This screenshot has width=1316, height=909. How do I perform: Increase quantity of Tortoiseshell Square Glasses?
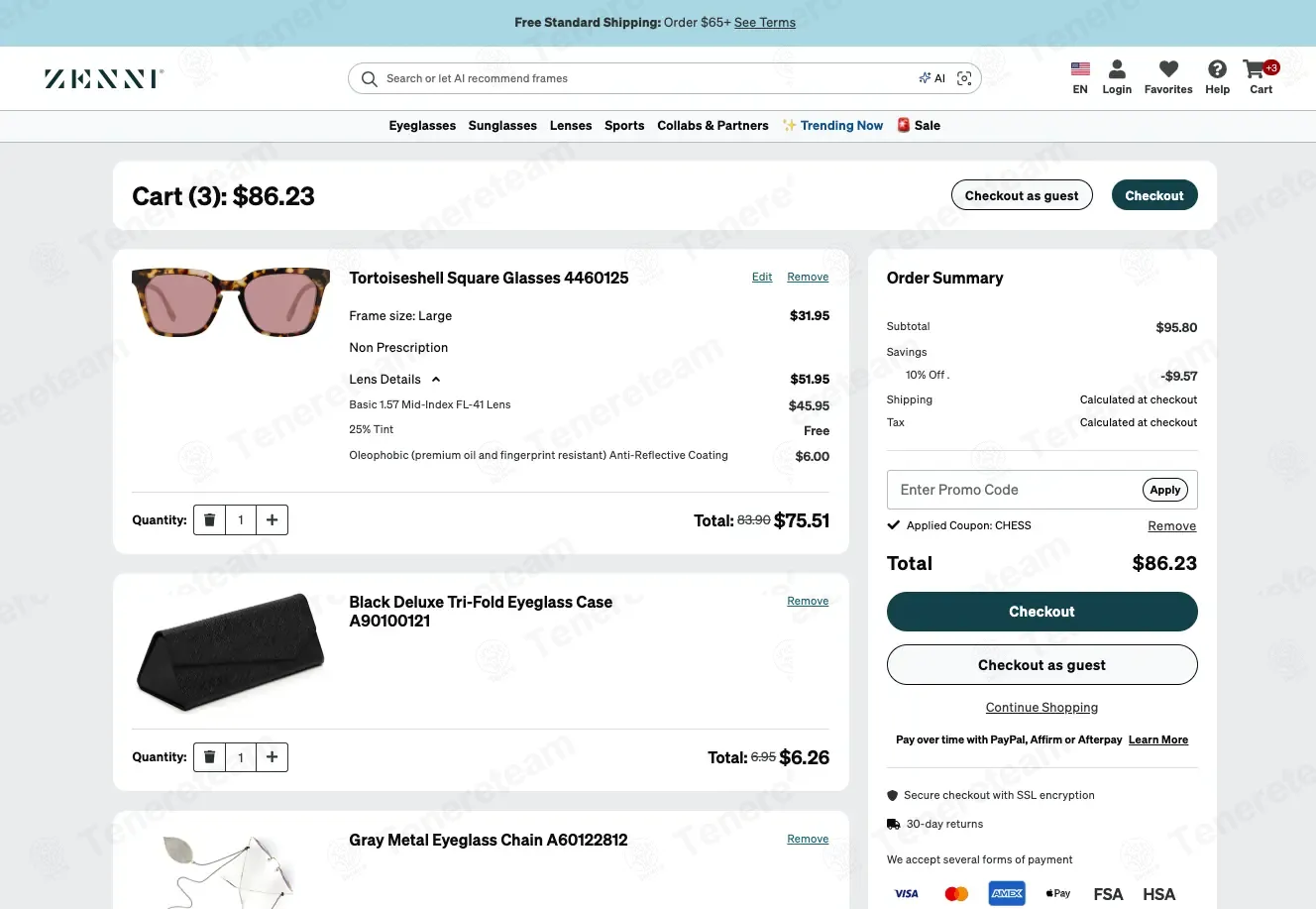click(272, 519)
